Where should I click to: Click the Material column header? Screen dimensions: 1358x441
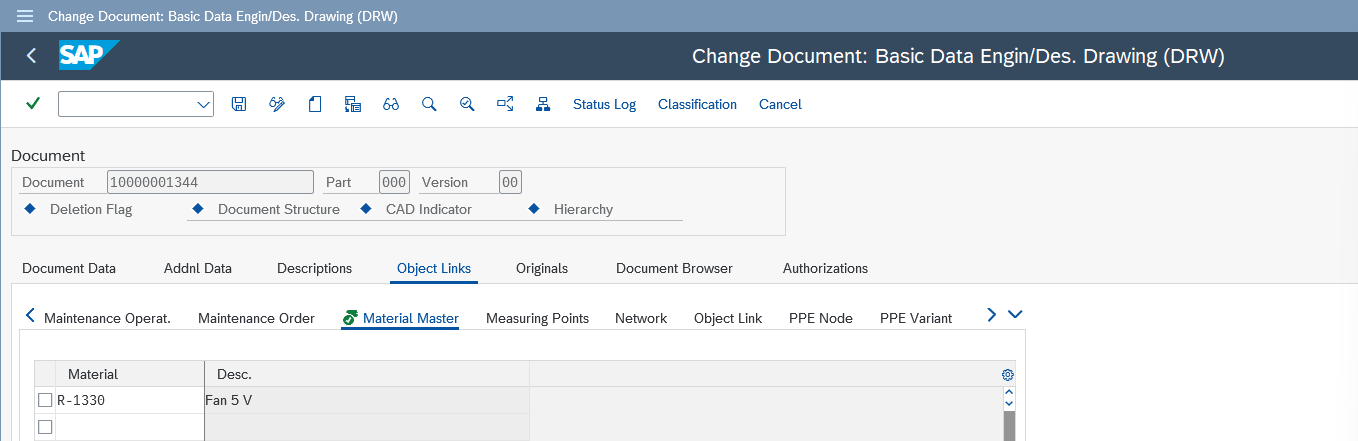pos(129,374)
